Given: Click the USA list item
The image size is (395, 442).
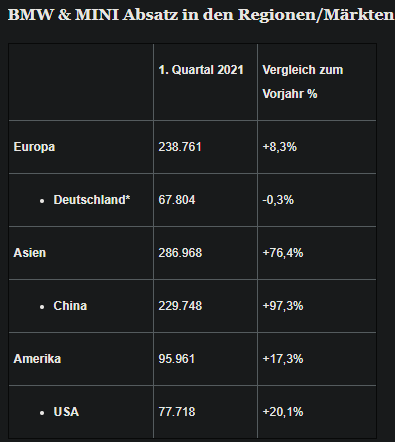Looking at the screenshot, I should click(x=66, y=412).
